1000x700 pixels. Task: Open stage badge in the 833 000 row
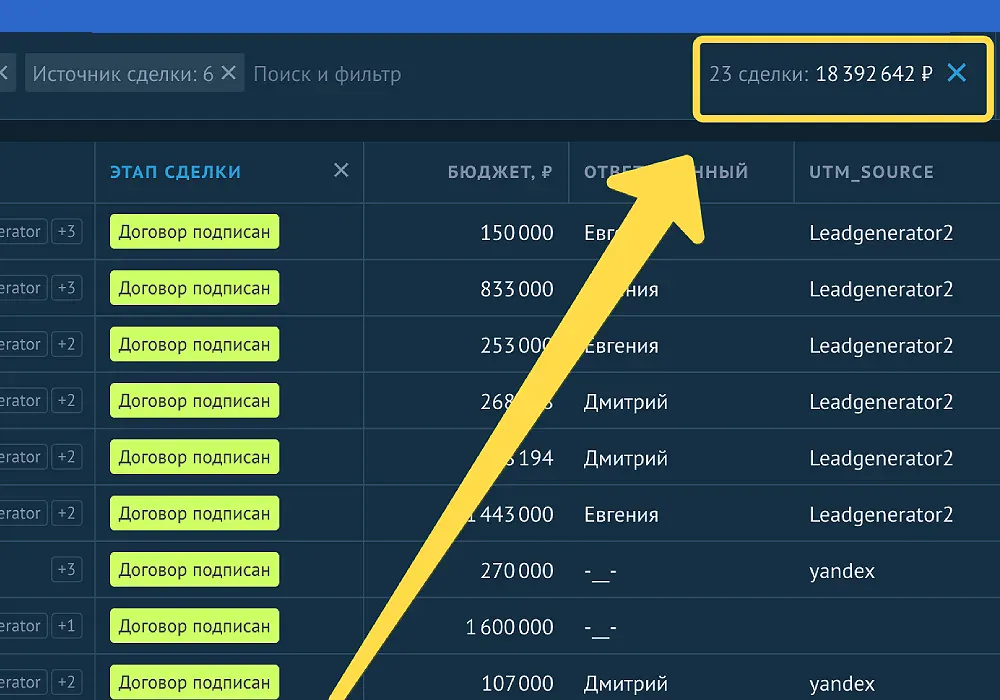point(195,288)
